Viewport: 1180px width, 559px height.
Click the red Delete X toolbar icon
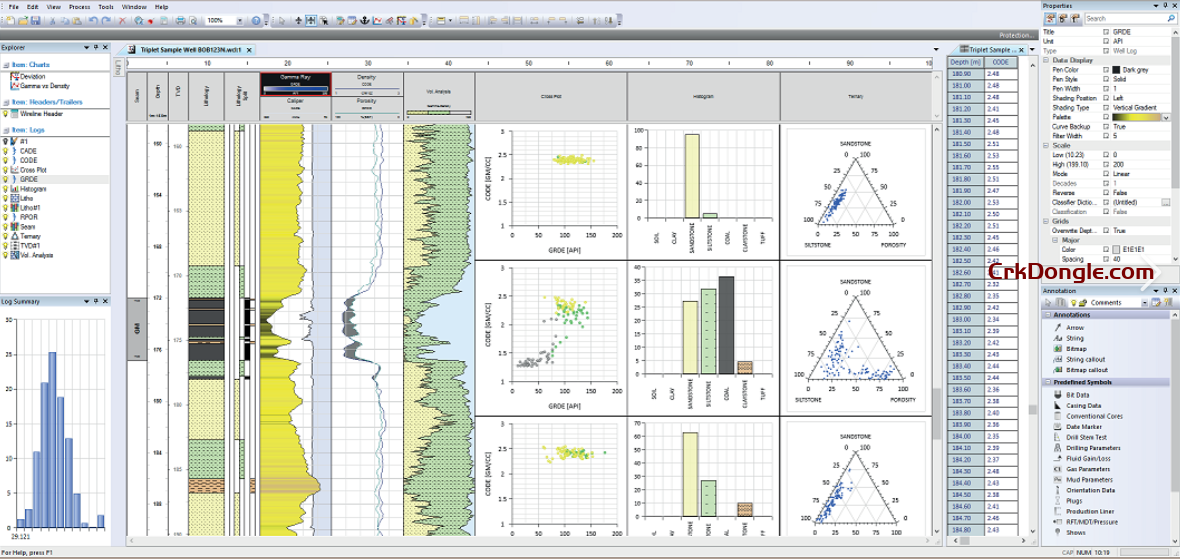point(123,20)
